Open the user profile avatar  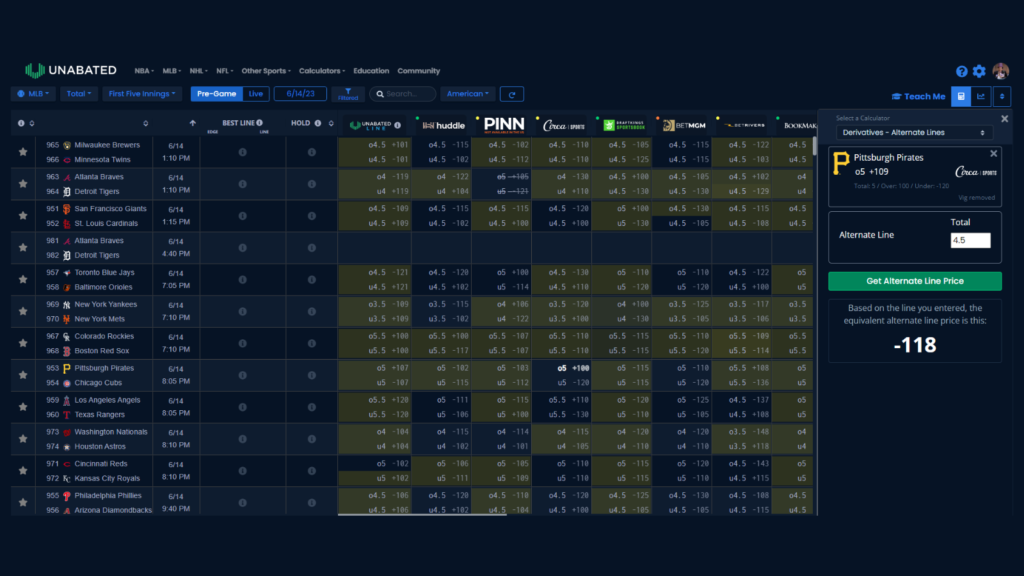coord(1000,71)
